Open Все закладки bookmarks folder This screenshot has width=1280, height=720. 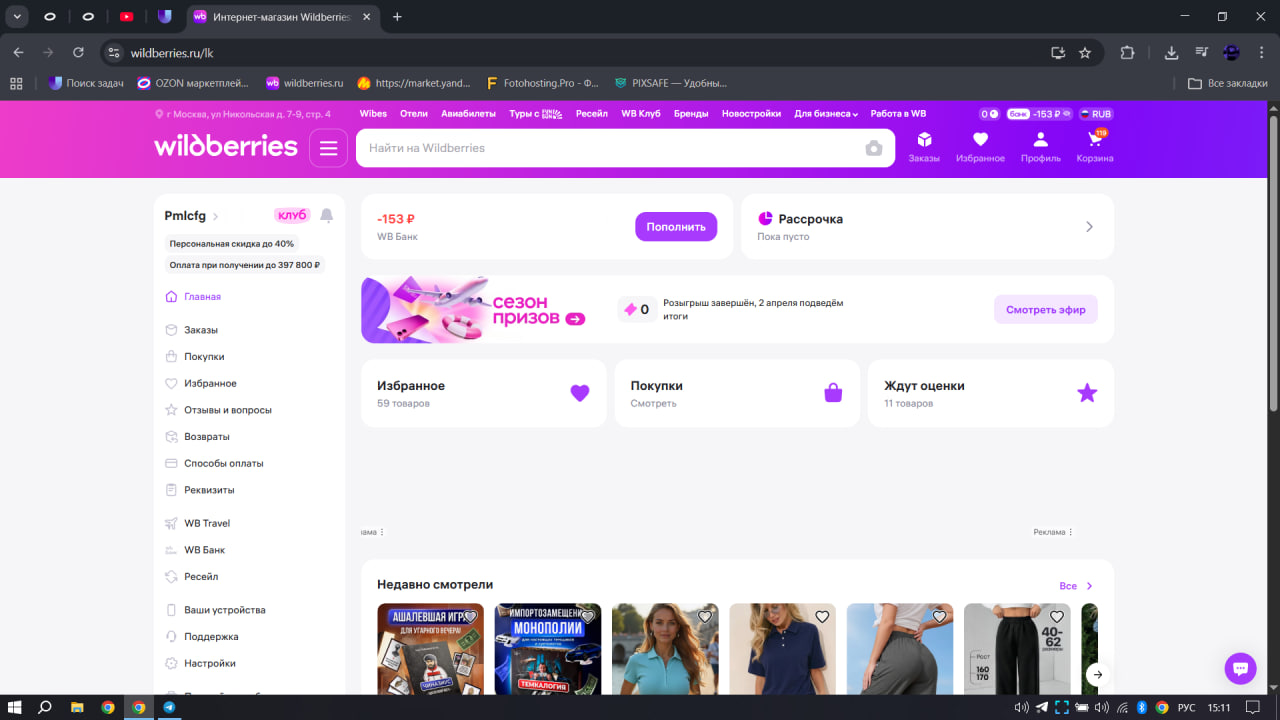(1228, 83)
